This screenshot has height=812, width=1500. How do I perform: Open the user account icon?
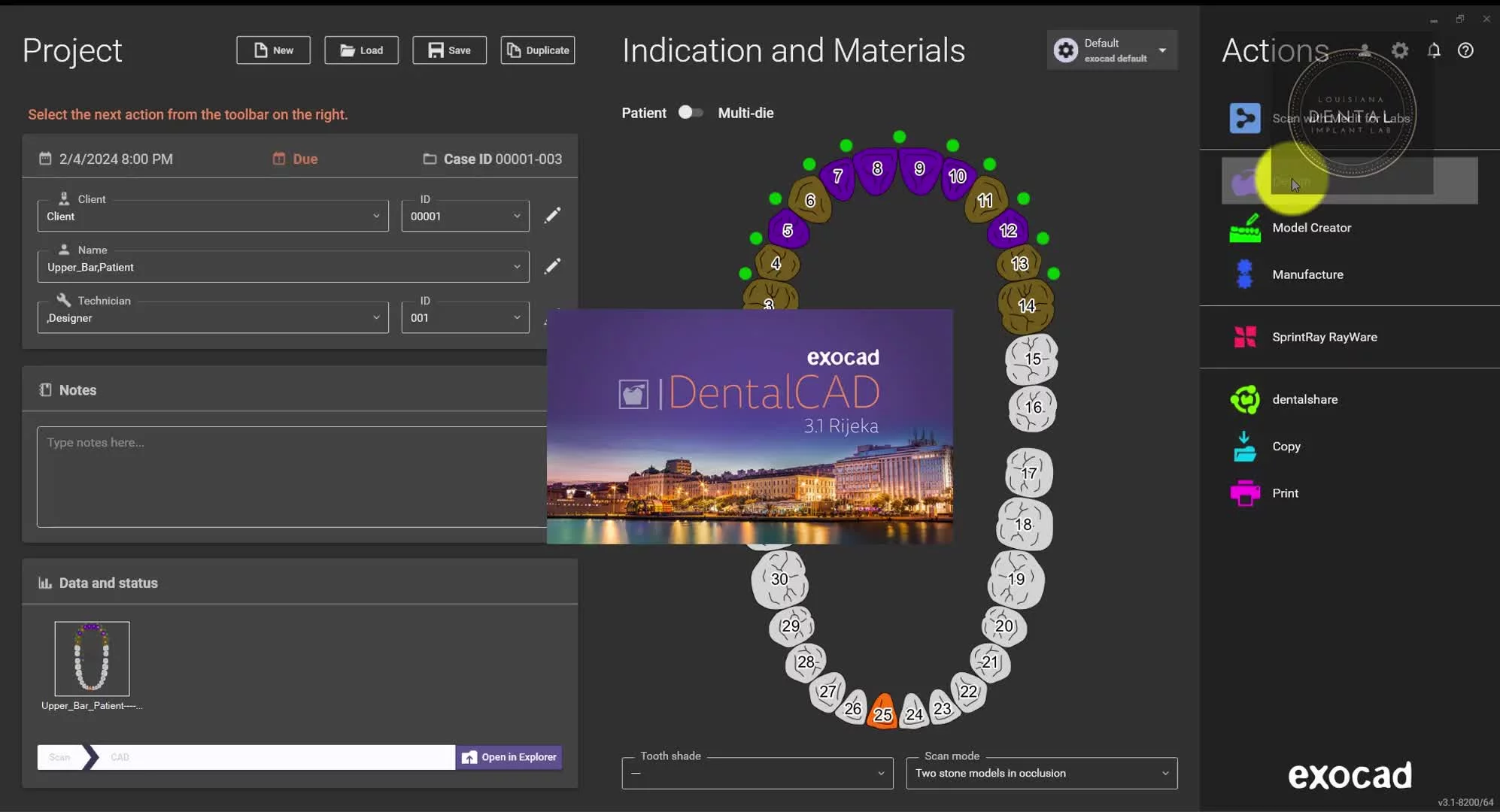pyautogui.click(x=1365, y=50)
